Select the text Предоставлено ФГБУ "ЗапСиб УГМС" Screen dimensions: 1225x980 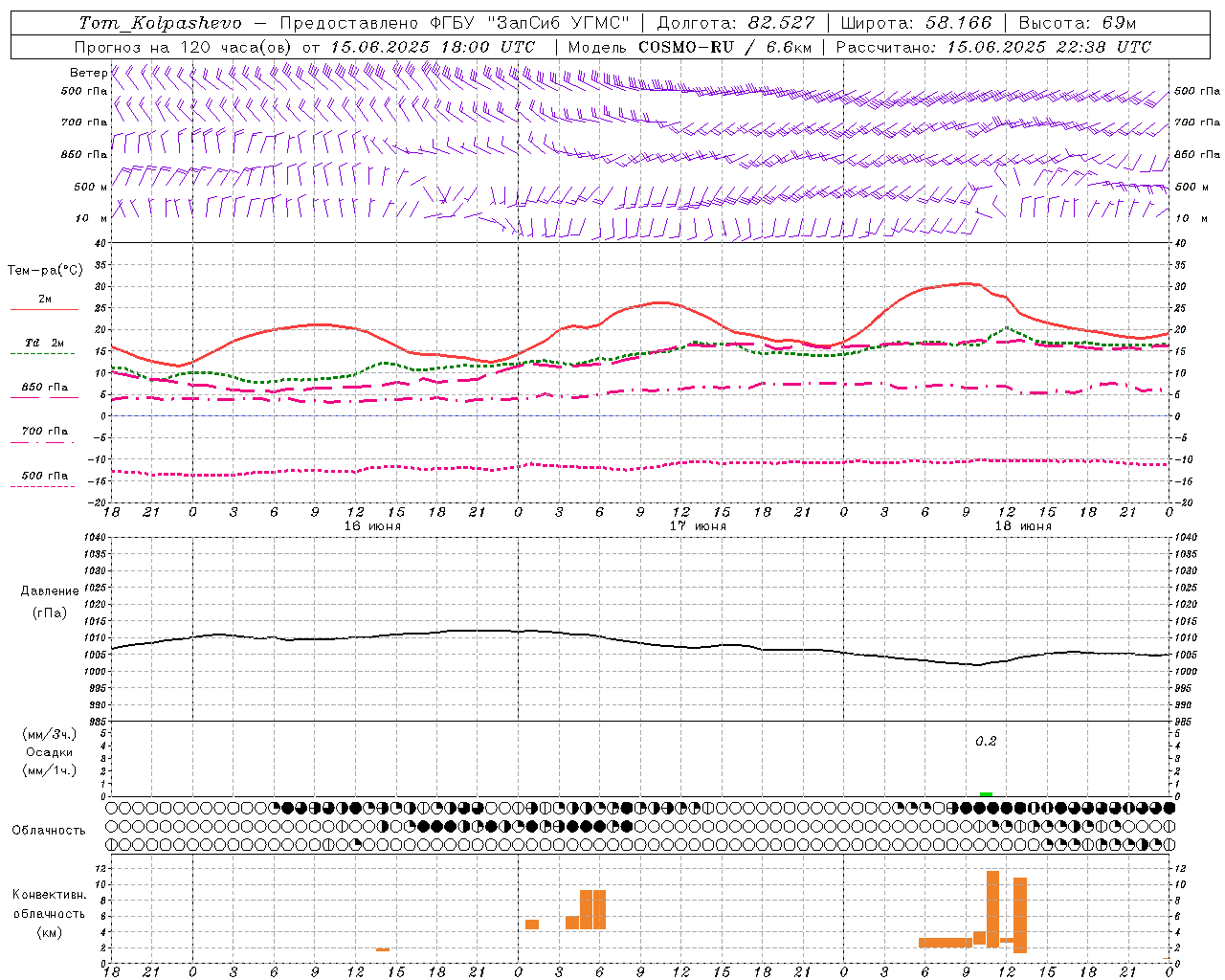[x=455, y=23]
